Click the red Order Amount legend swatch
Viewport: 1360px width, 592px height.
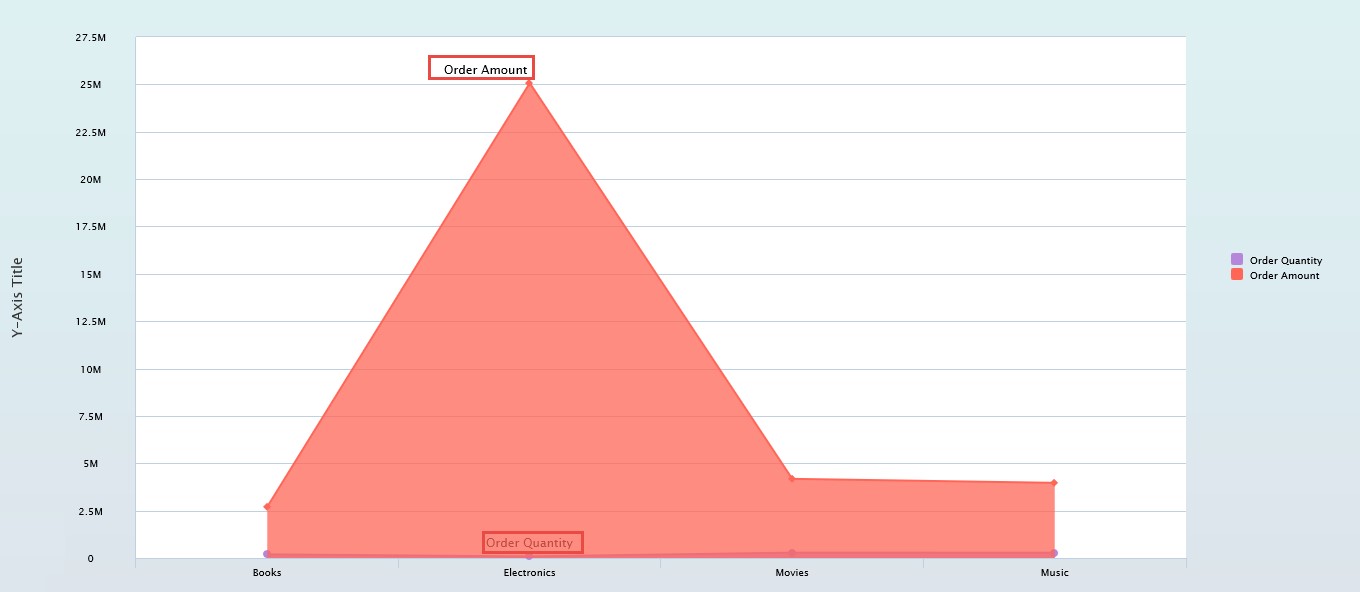(x=1237, y=275)
